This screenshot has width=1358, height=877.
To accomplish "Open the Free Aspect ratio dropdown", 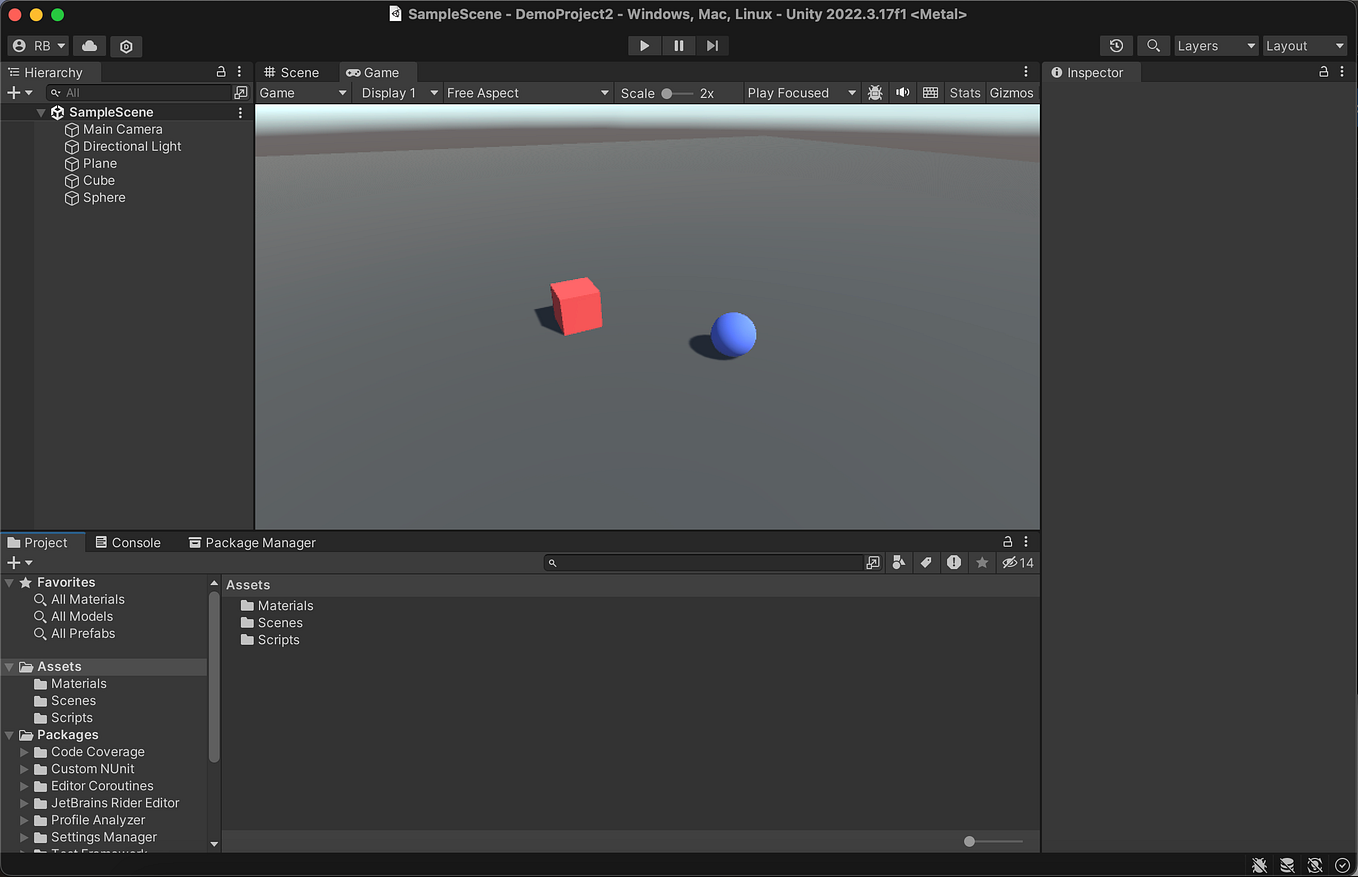I will 527,92.
